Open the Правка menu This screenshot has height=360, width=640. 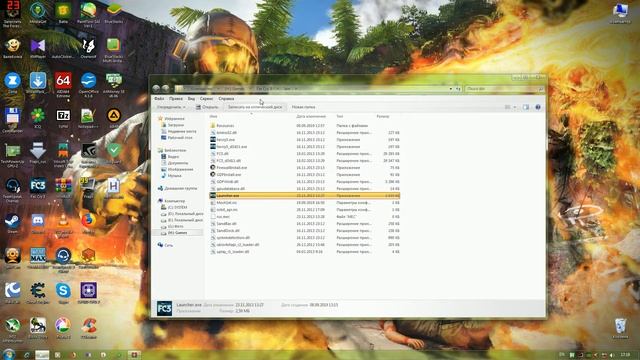point(176,98)
